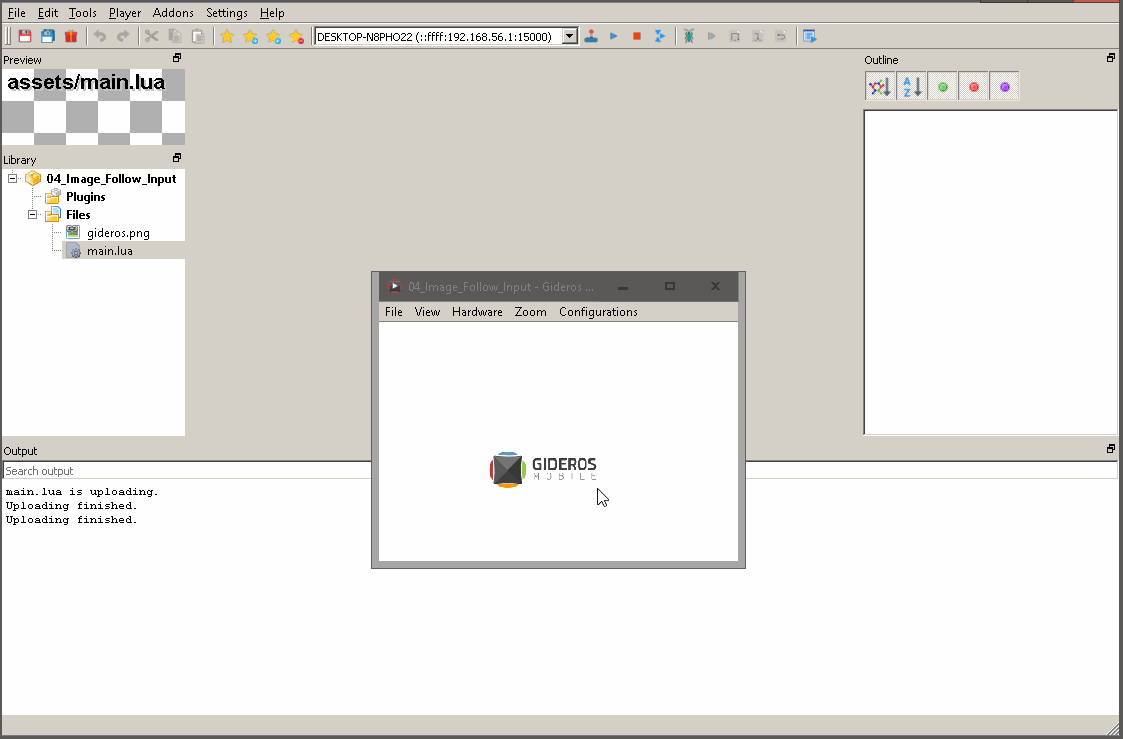Click the debug (bug) toolbar icon

(689, 35)
